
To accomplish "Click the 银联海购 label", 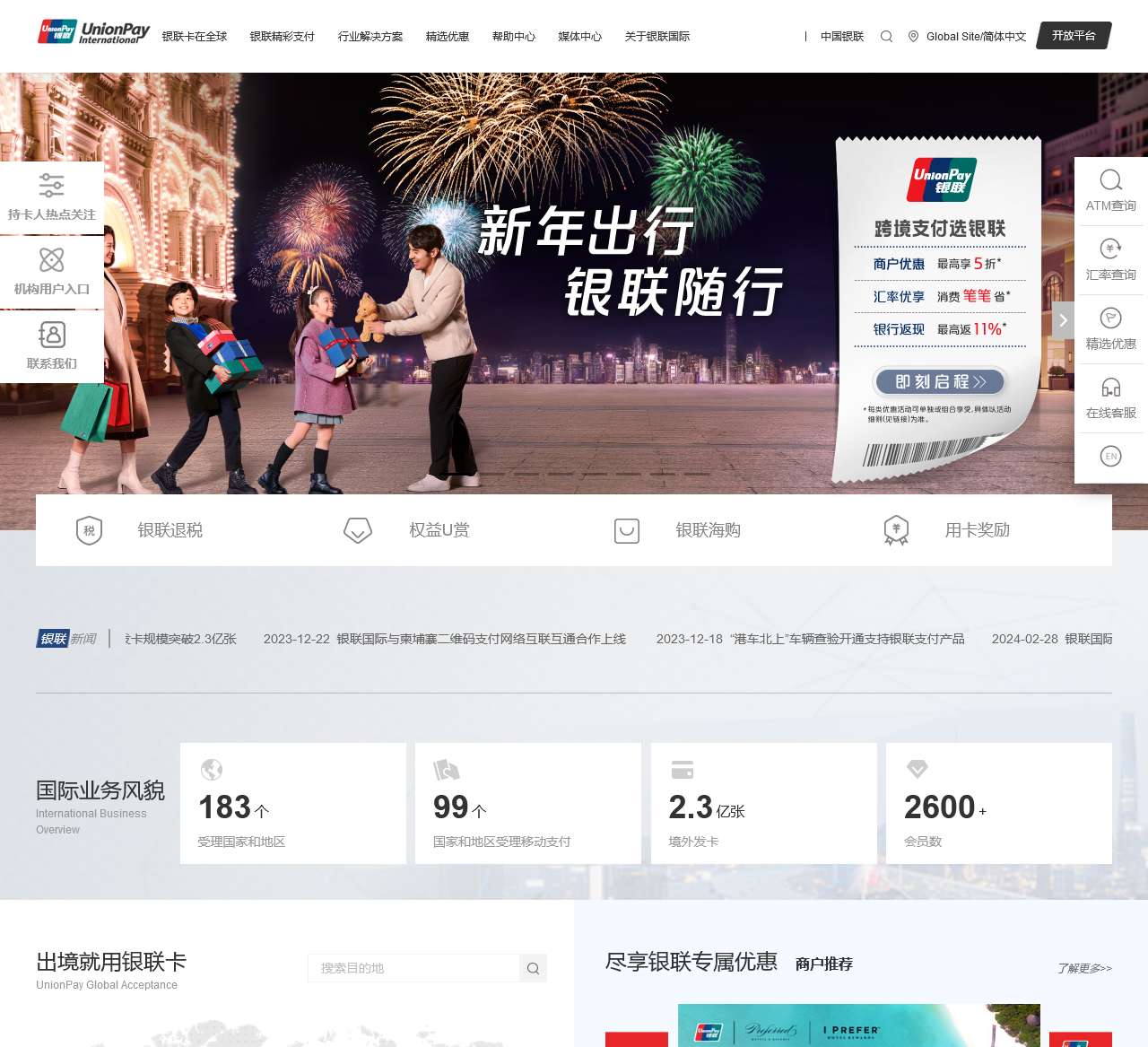I will (709, 530).
